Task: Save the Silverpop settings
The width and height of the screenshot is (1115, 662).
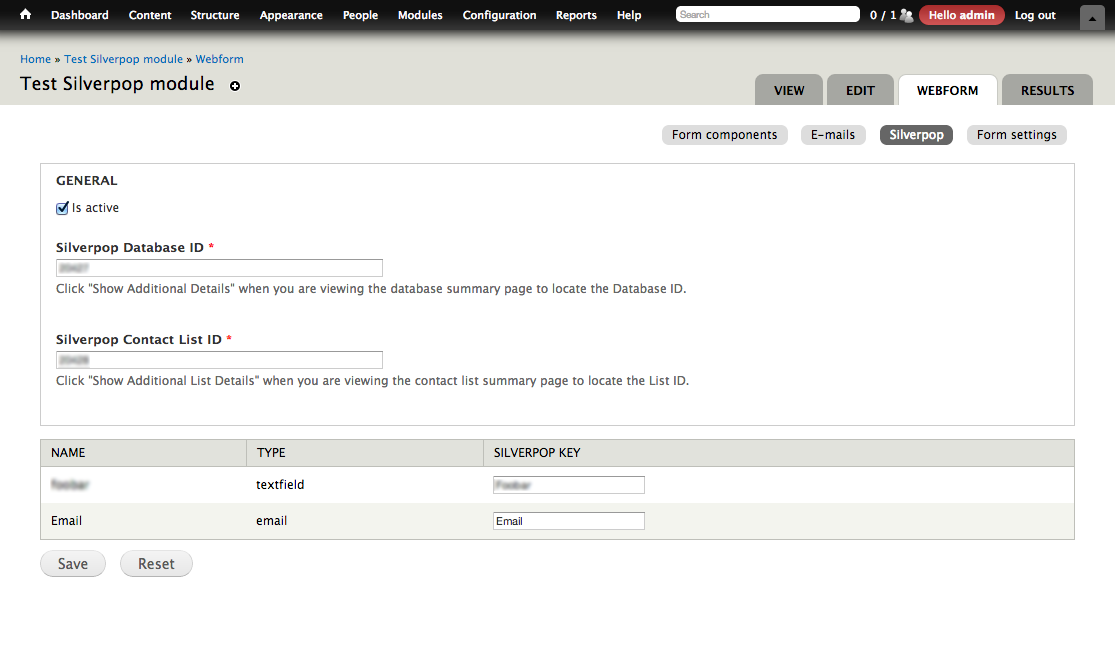Action: click(x=73, y=564)
